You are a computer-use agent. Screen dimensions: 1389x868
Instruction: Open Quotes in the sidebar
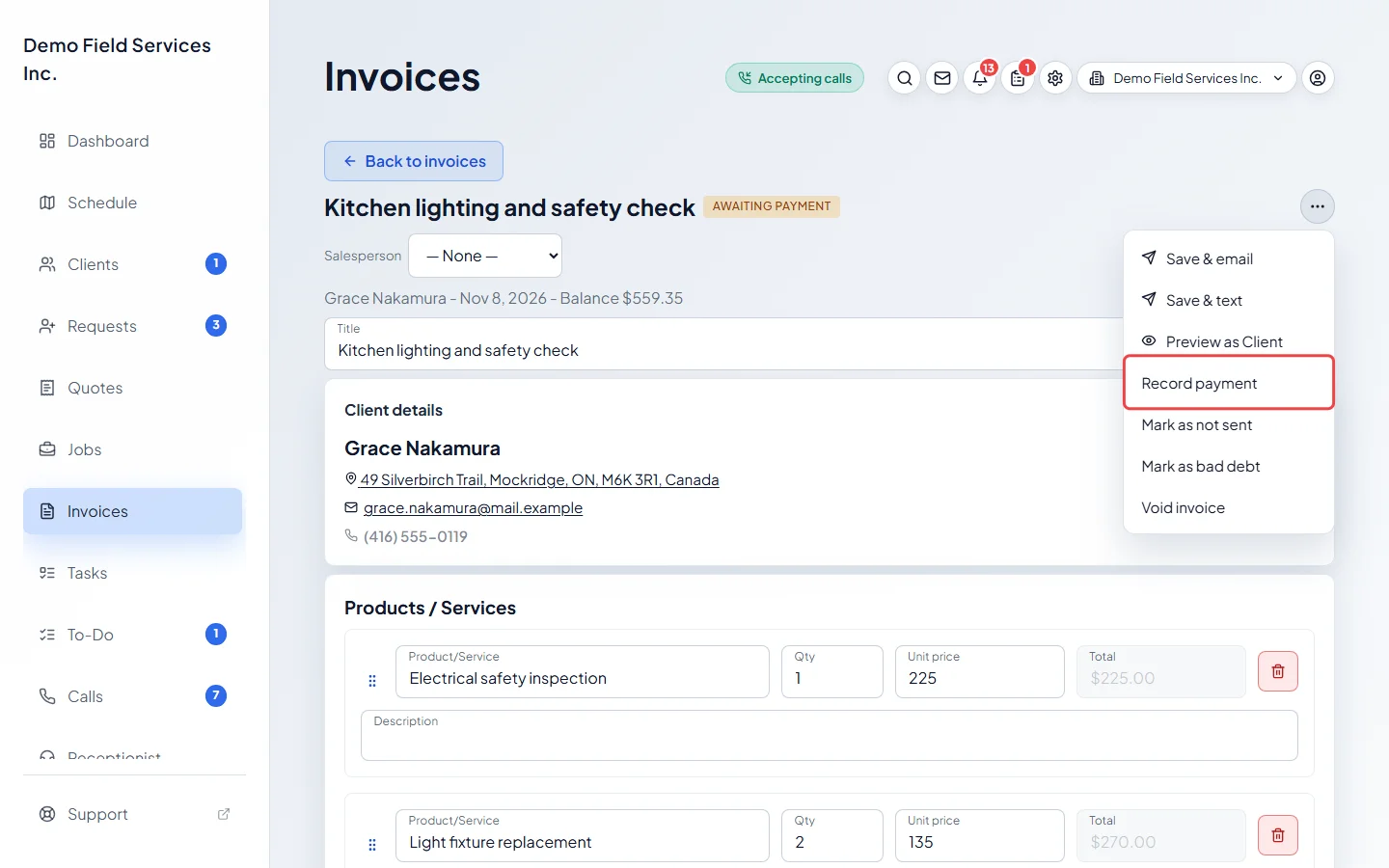[133, 388]
